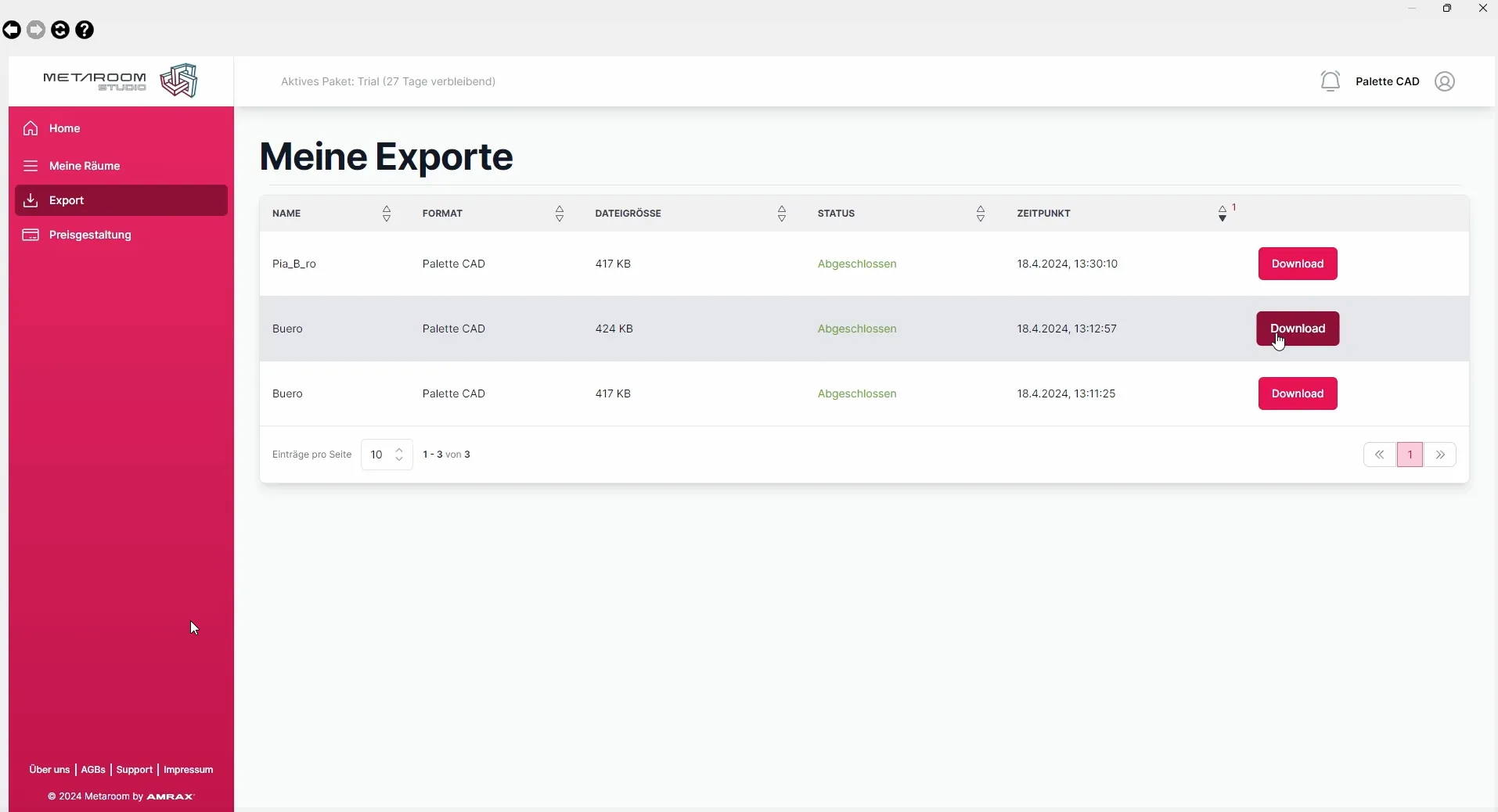
Task: Toggle ascending sort on the NAME column
Action: coord(387,210)
